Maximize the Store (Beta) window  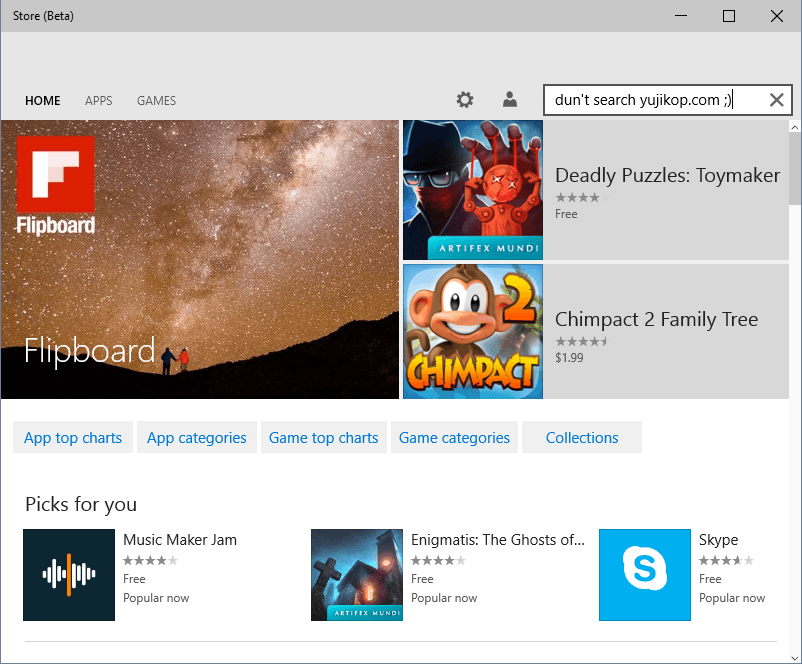(x=729, y=16)
